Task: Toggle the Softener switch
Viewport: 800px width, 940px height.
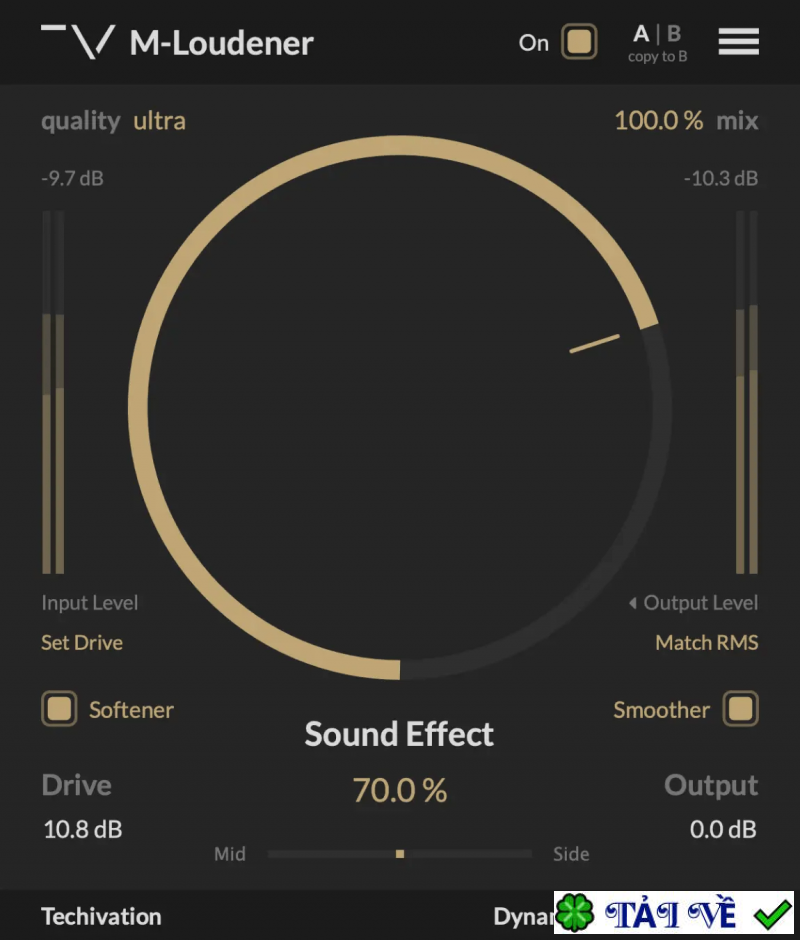Action: [x=59, y=709]
